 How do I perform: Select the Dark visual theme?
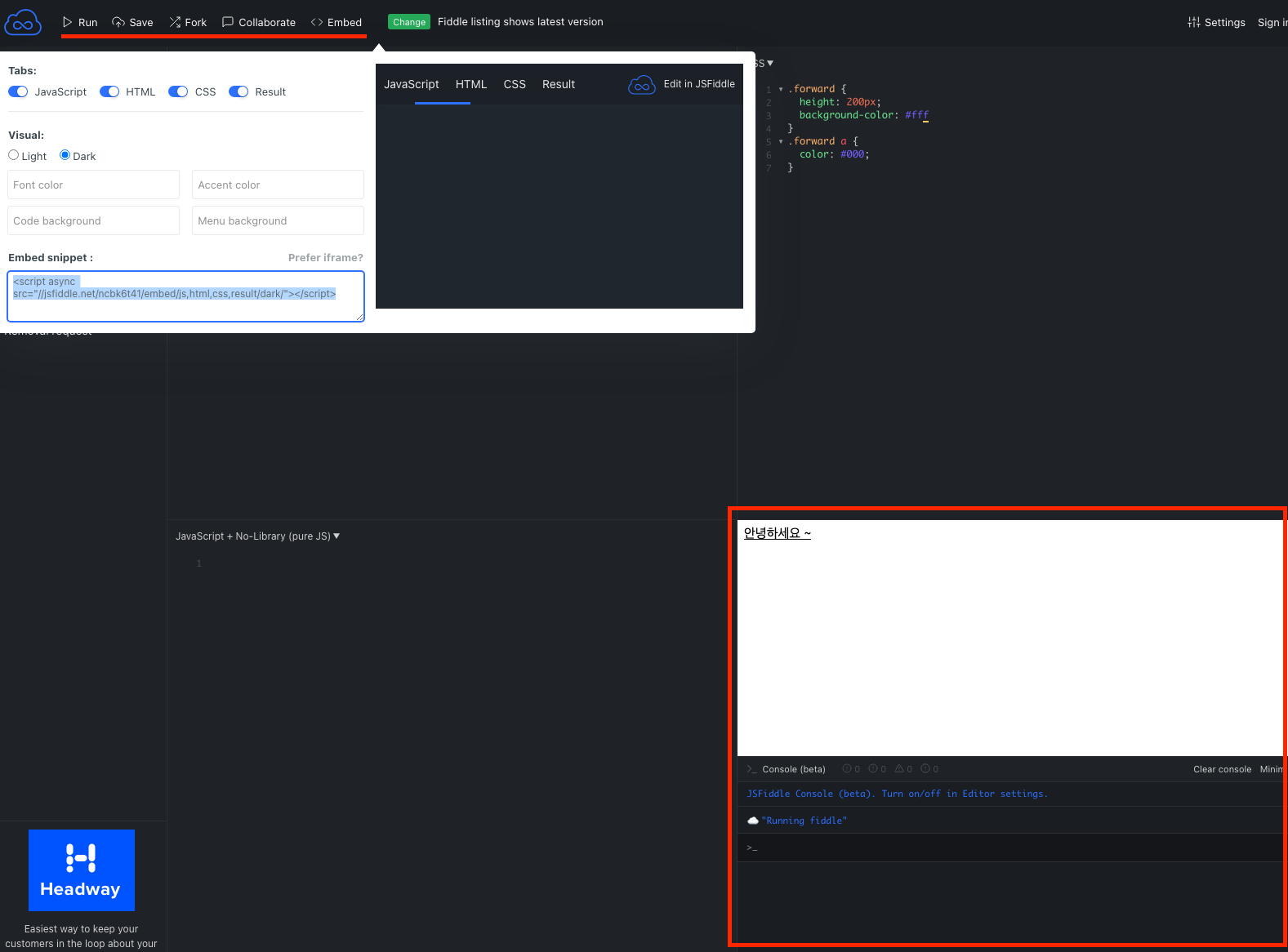[x=65, y=155]
